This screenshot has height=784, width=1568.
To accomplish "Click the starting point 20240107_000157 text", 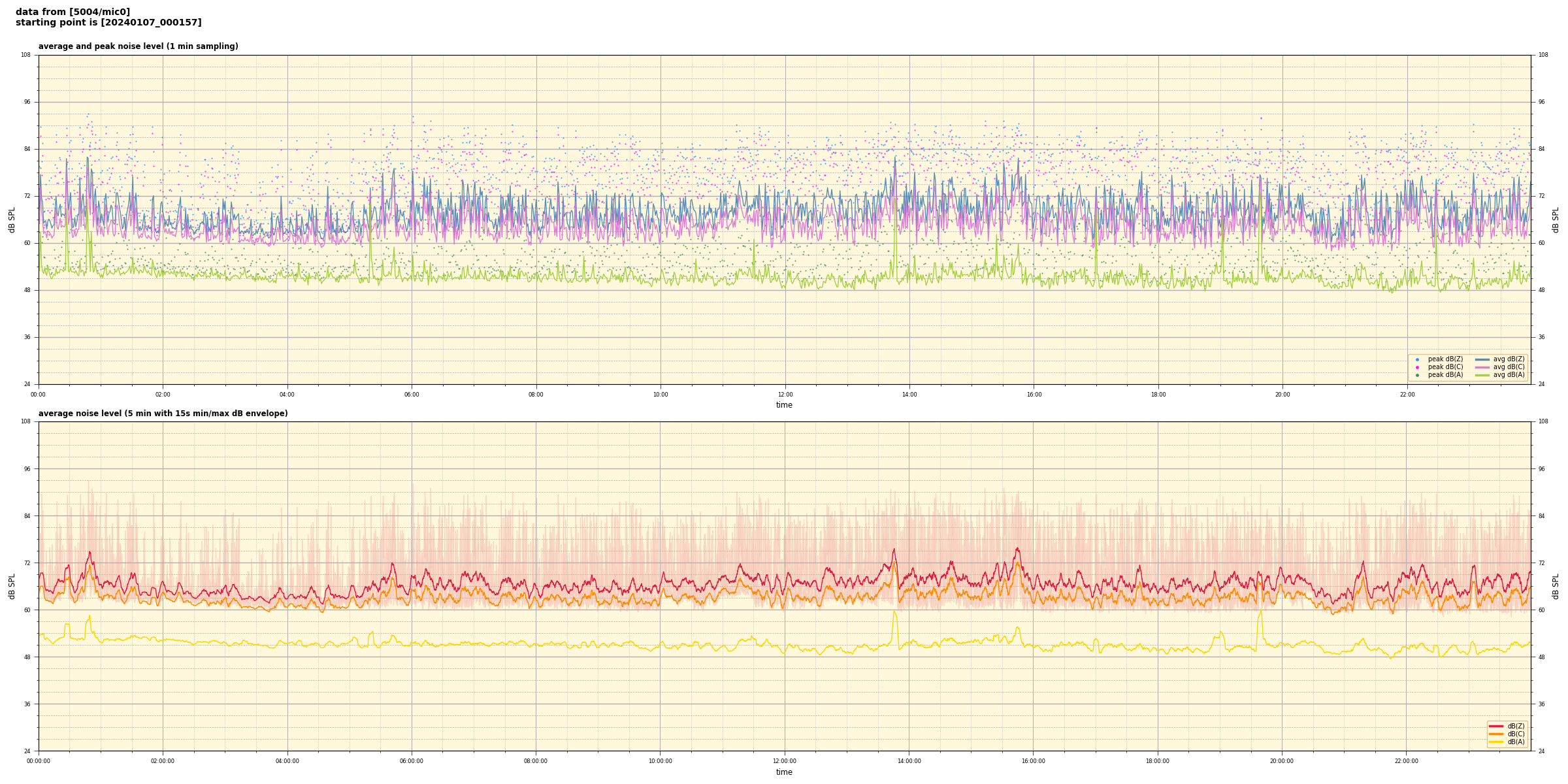I will coord(108,23).
